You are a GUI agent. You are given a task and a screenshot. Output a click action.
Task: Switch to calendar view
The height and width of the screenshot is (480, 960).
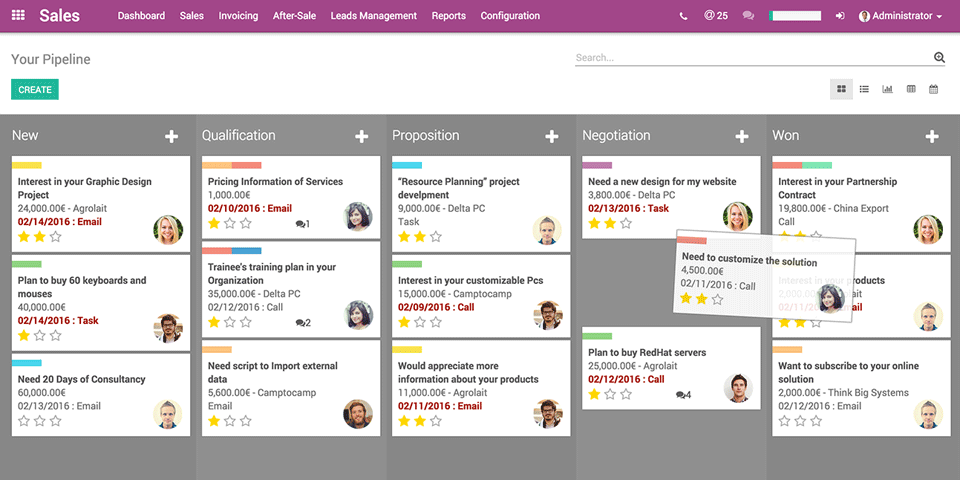[x=933, y=89]
